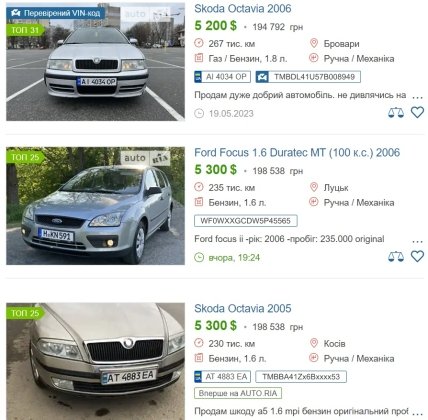
Task: Click the Skoda Octavia 2006 car photo
Action: click(95, 62)
